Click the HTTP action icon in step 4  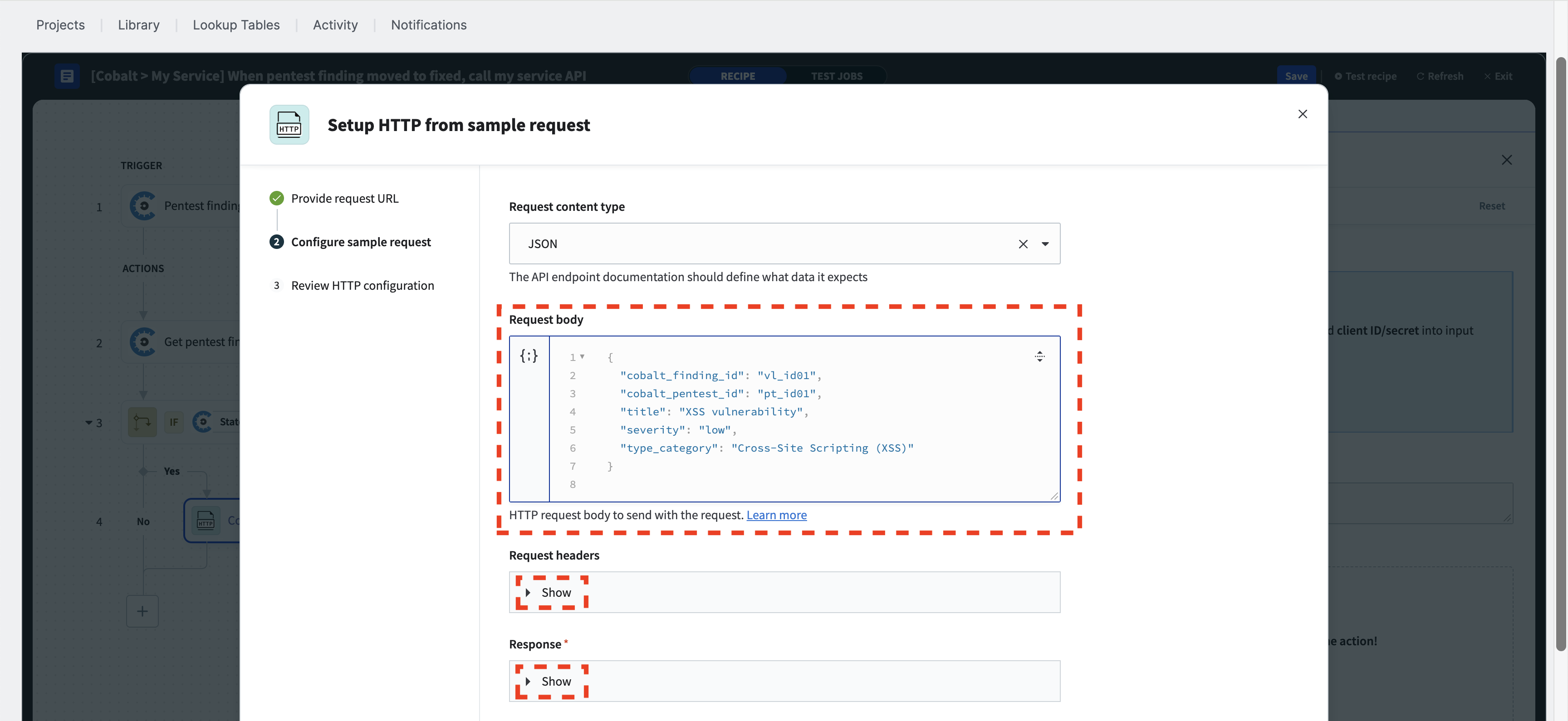point(206,521)
